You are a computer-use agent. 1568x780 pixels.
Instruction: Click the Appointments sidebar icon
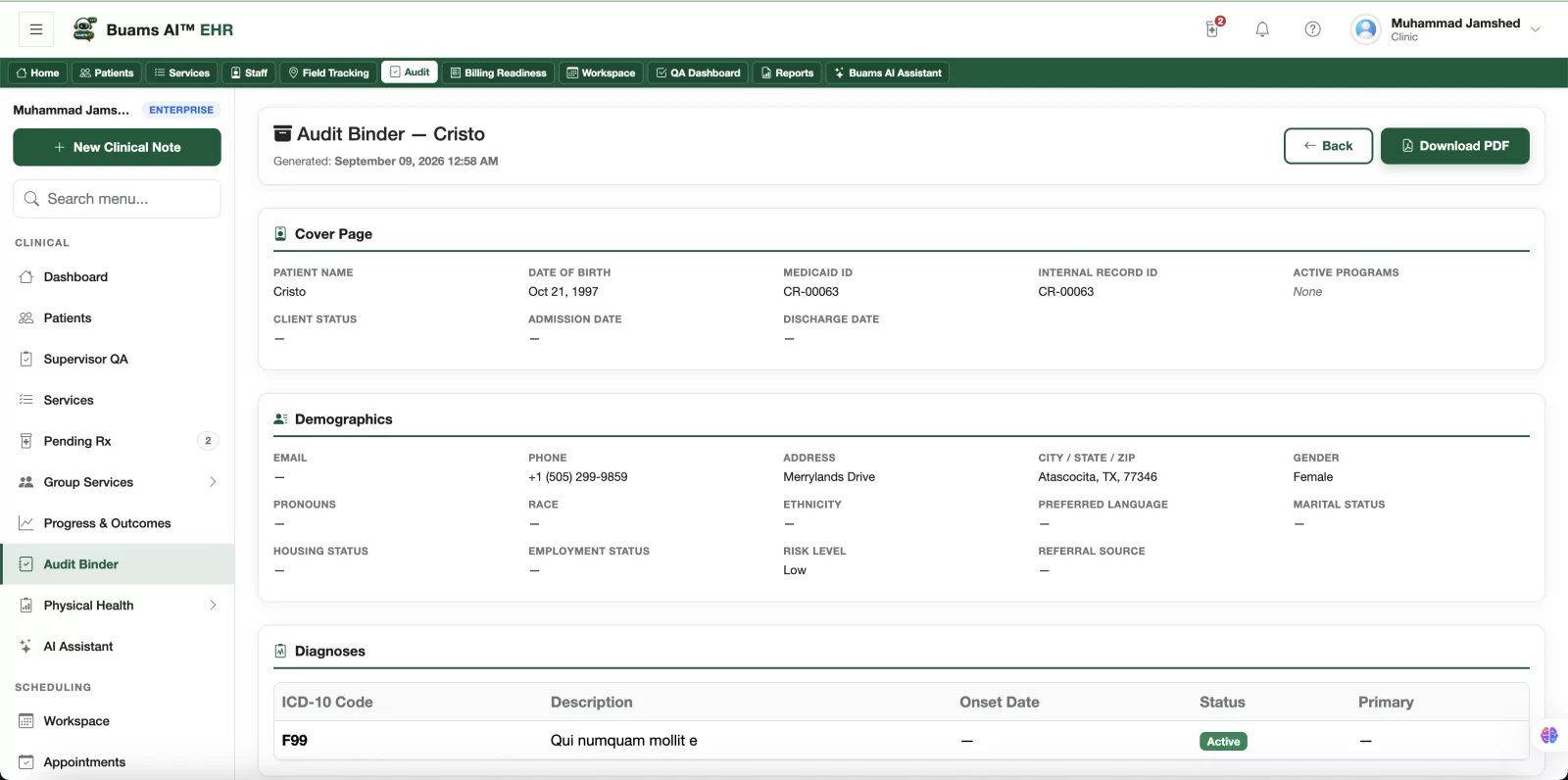click(26, 762)
